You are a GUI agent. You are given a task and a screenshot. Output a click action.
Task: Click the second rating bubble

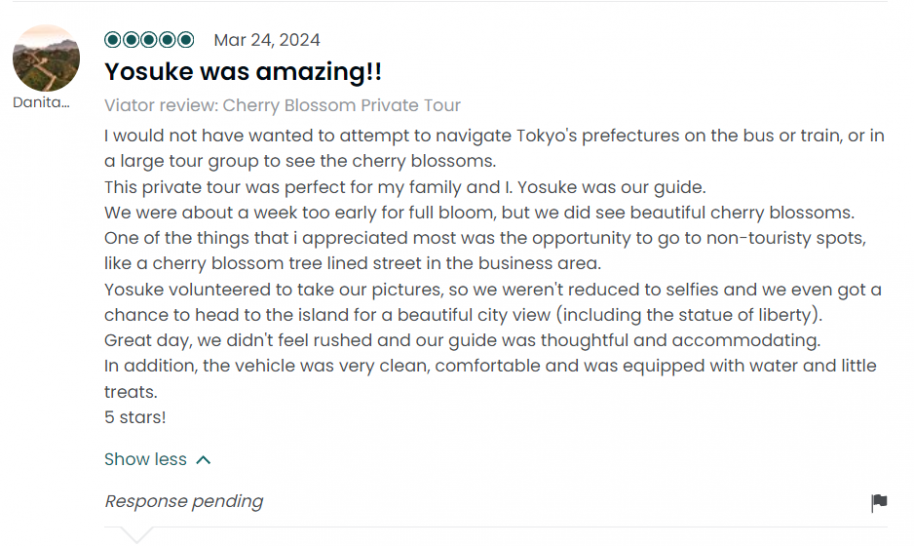point(131,40)
